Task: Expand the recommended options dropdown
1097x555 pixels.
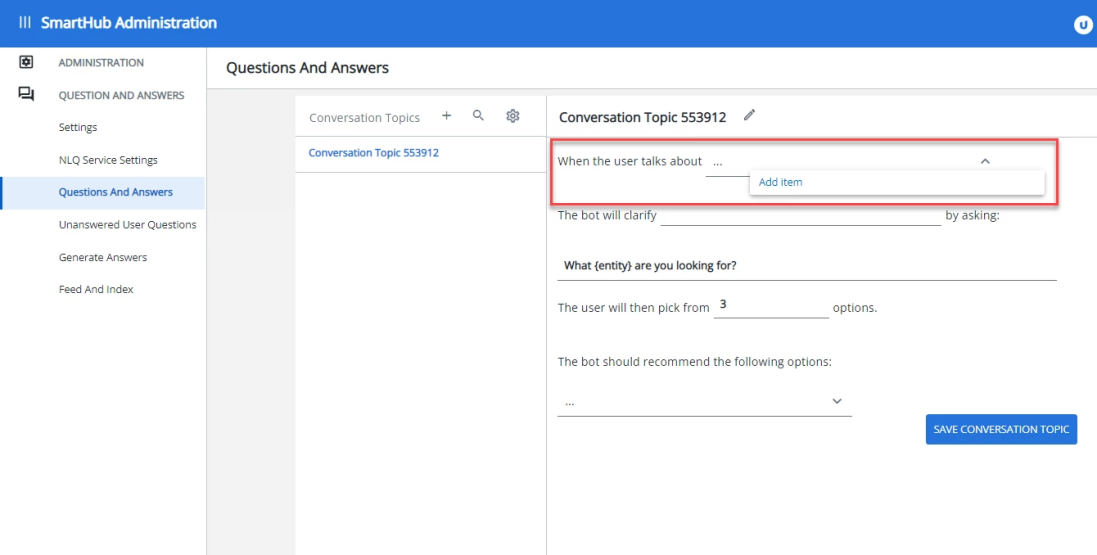Action: (x=837, y=402)
